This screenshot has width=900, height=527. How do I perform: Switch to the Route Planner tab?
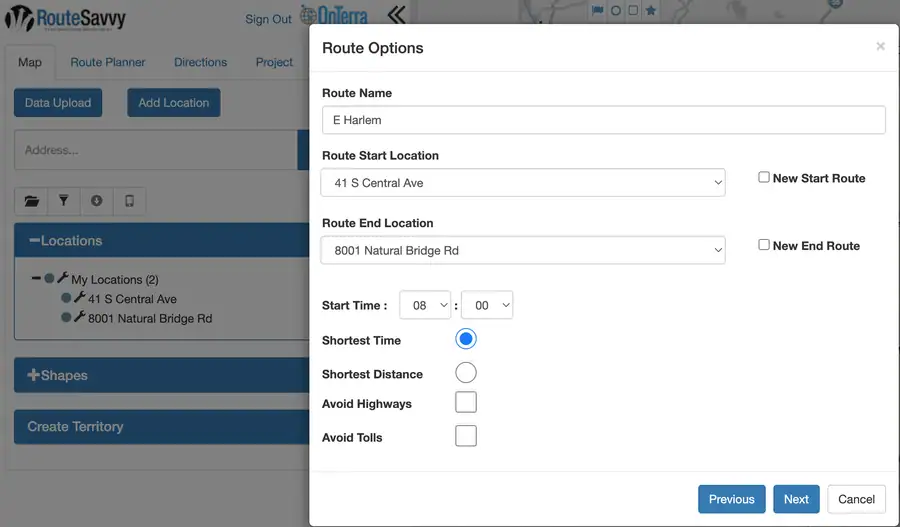coord(108,62)
